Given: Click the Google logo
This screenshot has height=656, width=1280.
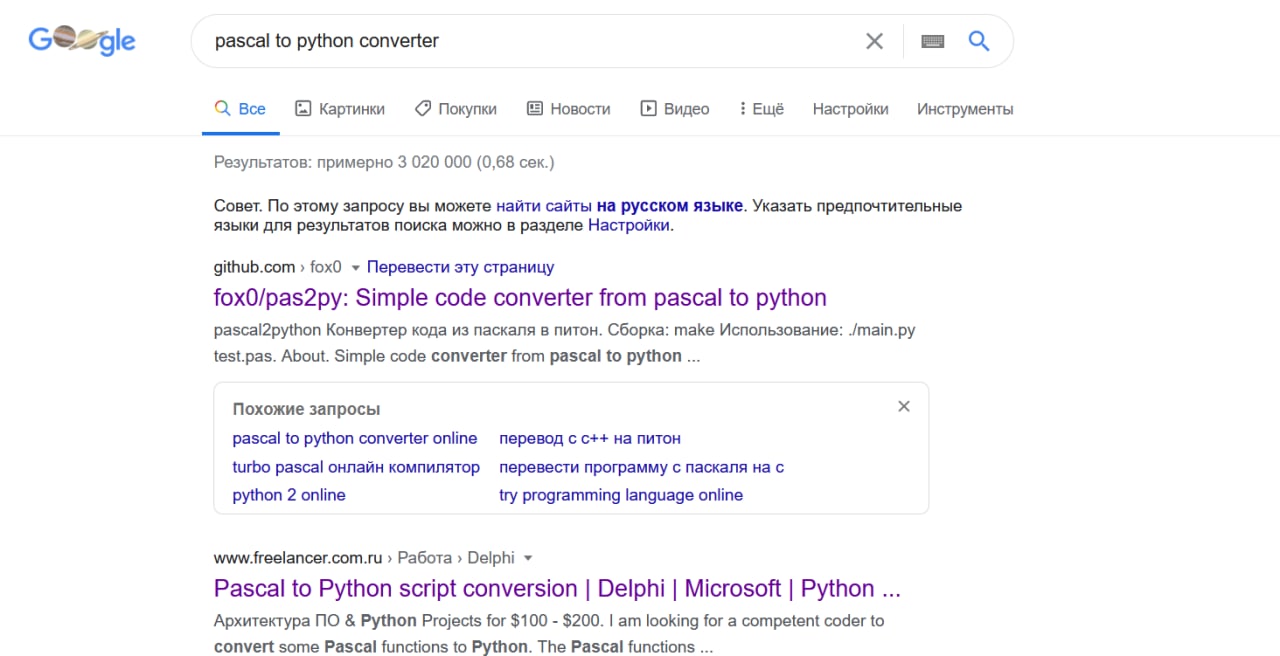Looking at the screenshot, I should click(x=82, y=40).
